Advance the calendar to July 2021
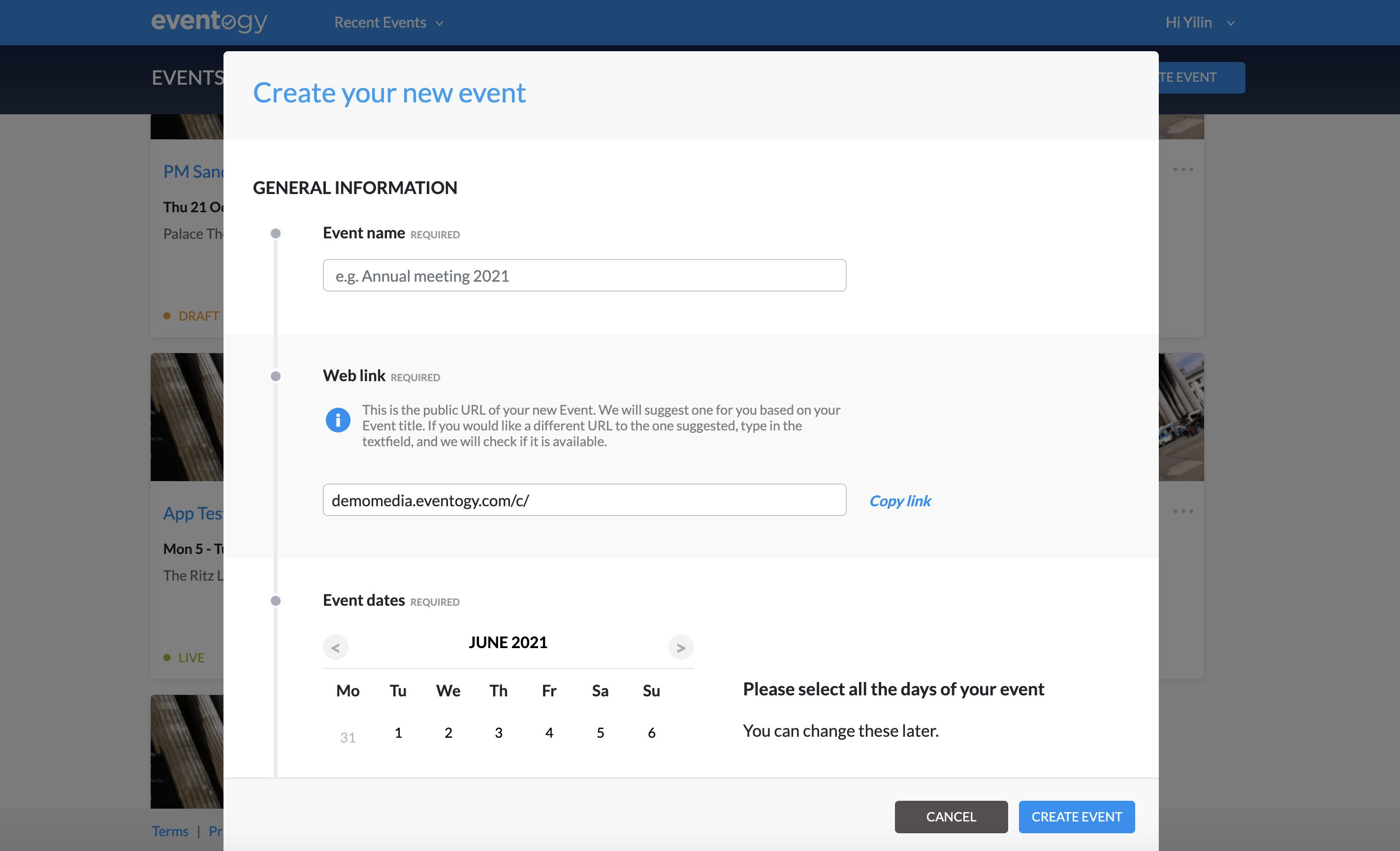 click(681, 647)
